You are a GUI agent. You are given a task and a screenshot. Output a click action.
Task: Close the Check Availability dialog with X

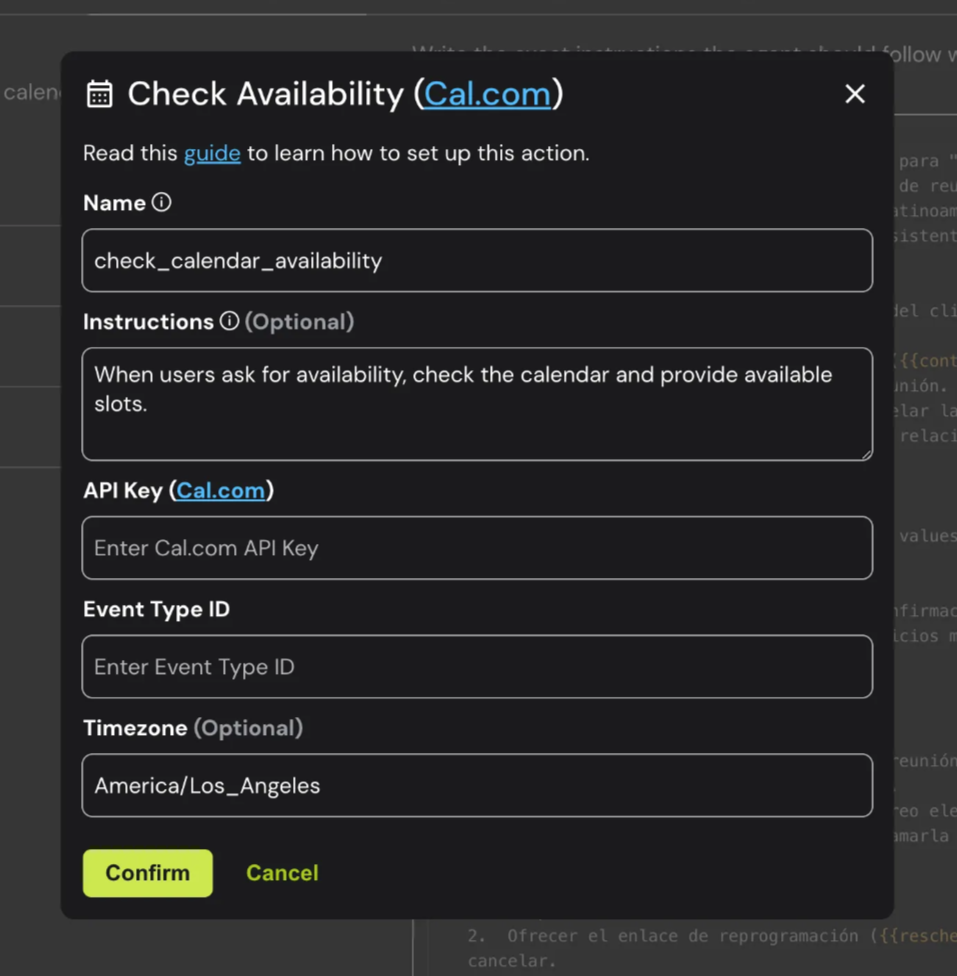coord(854,94)
